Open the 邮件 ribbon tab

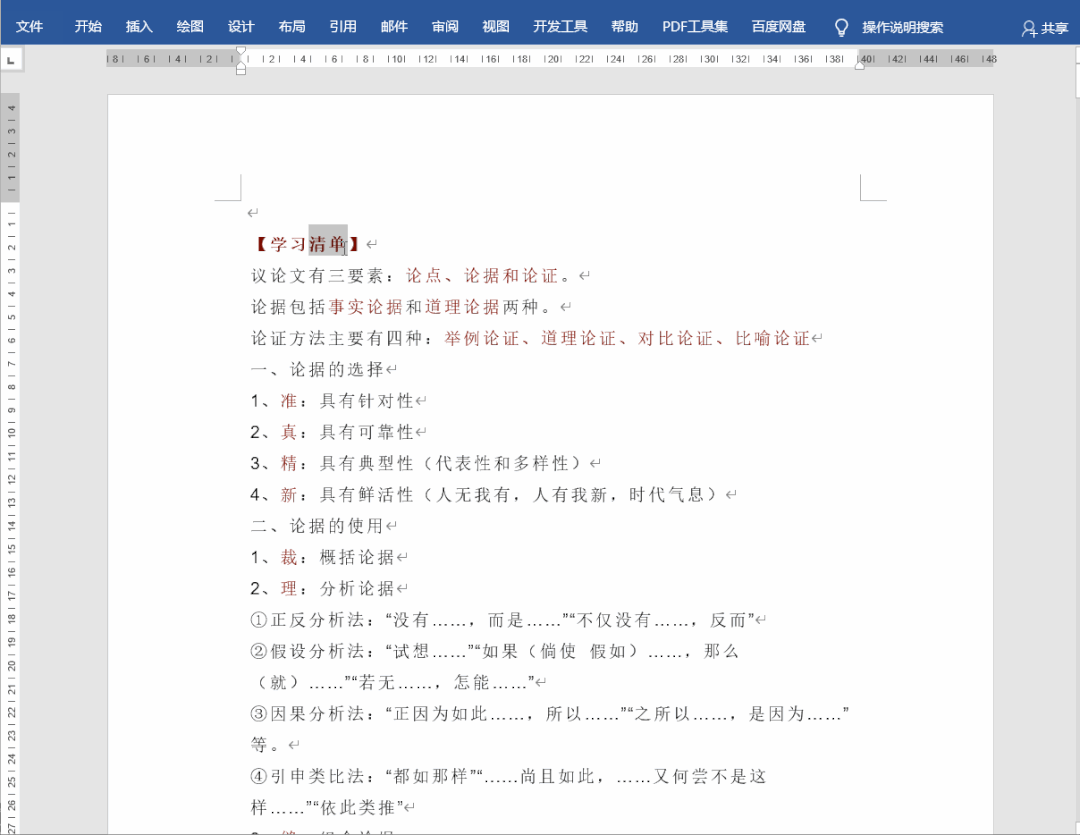394,27
